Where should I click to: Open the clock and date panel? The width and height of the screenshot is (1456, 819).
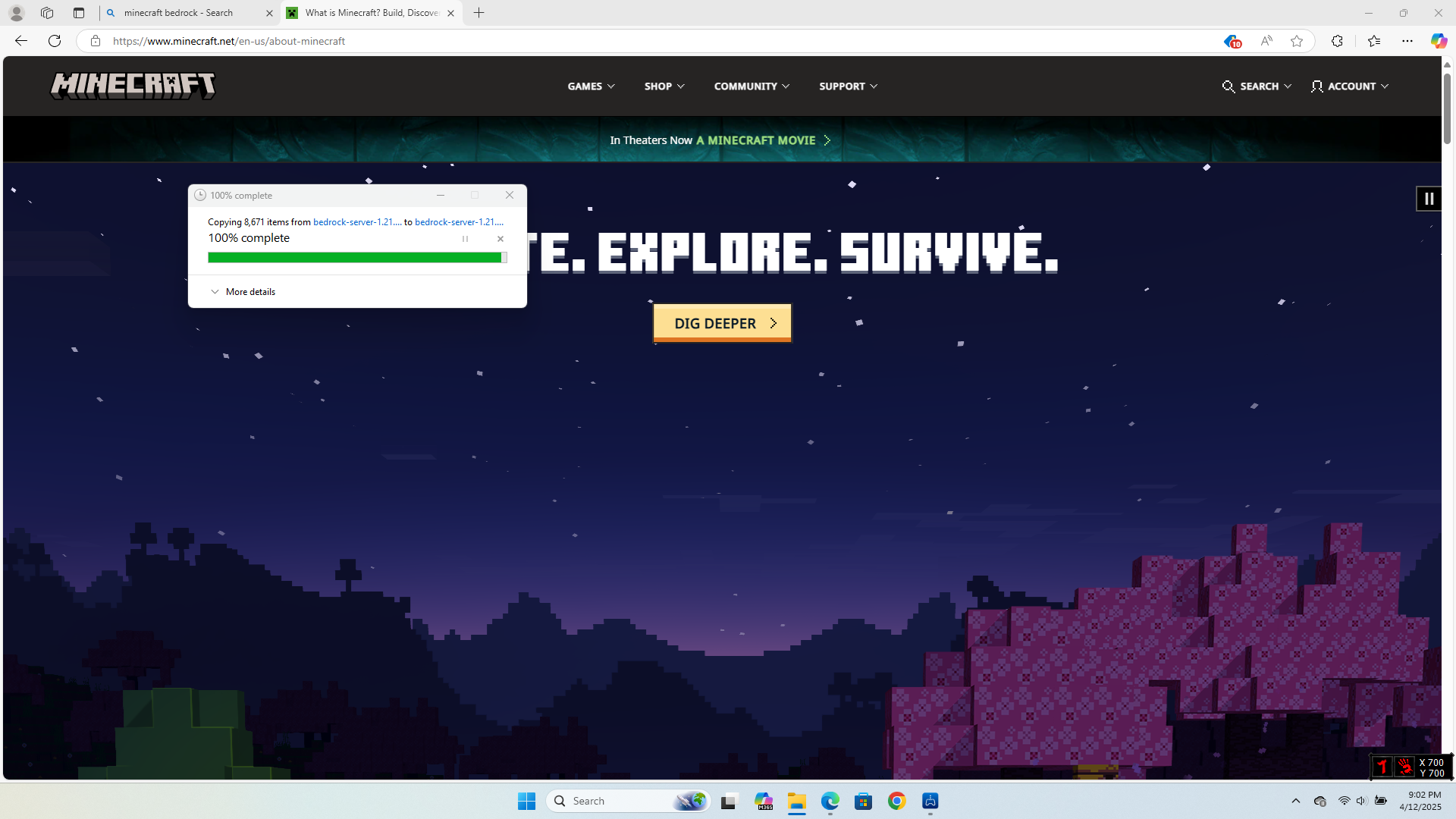1420,801
